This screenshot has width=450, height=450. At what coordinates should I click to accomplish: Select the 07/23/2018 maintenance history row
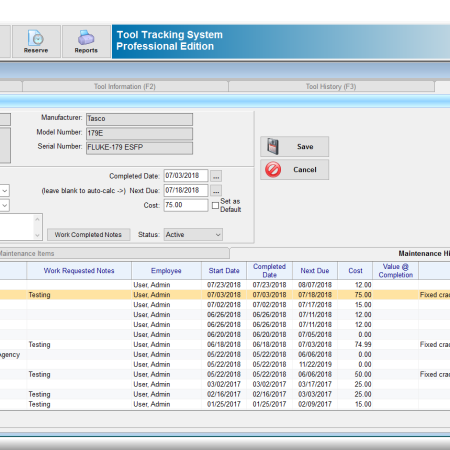(x=225, y=285)
